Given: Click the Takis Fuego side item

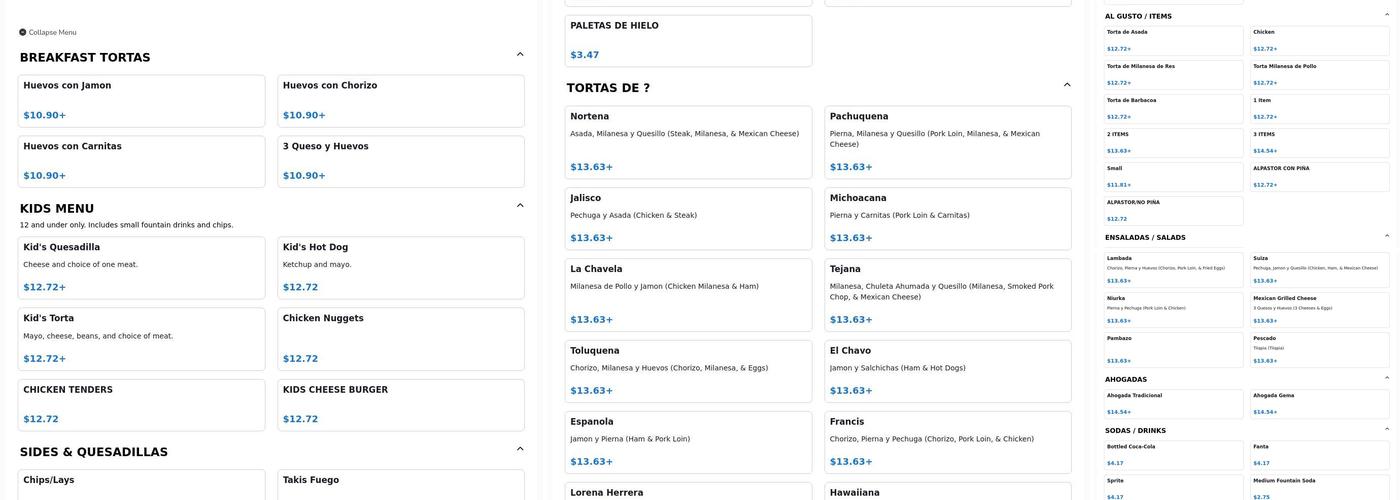Looking at the screenshot, I should [x=401, y=484].
